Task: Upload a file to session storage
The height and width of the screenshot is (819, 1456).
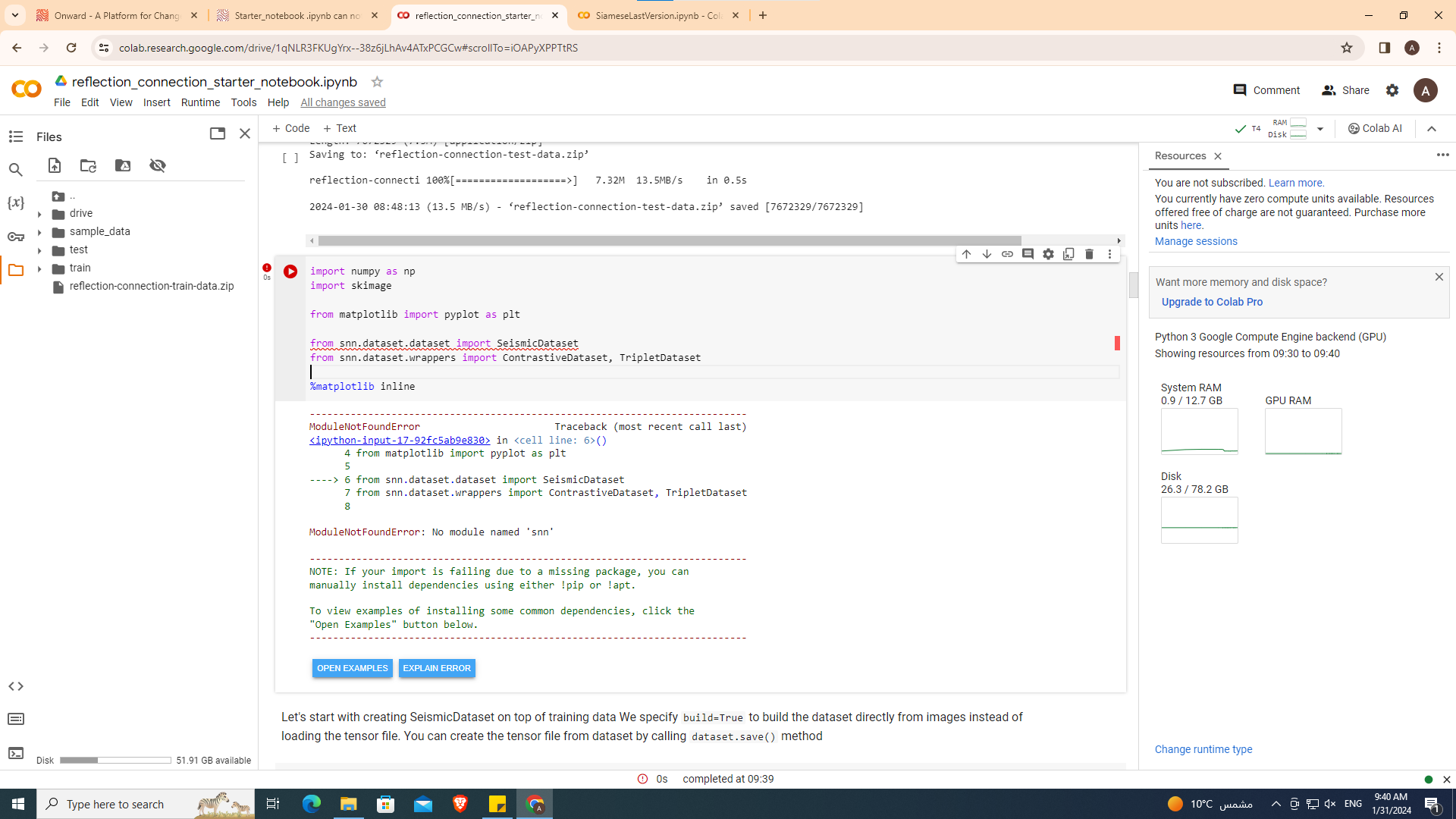Action: point(55,165)
